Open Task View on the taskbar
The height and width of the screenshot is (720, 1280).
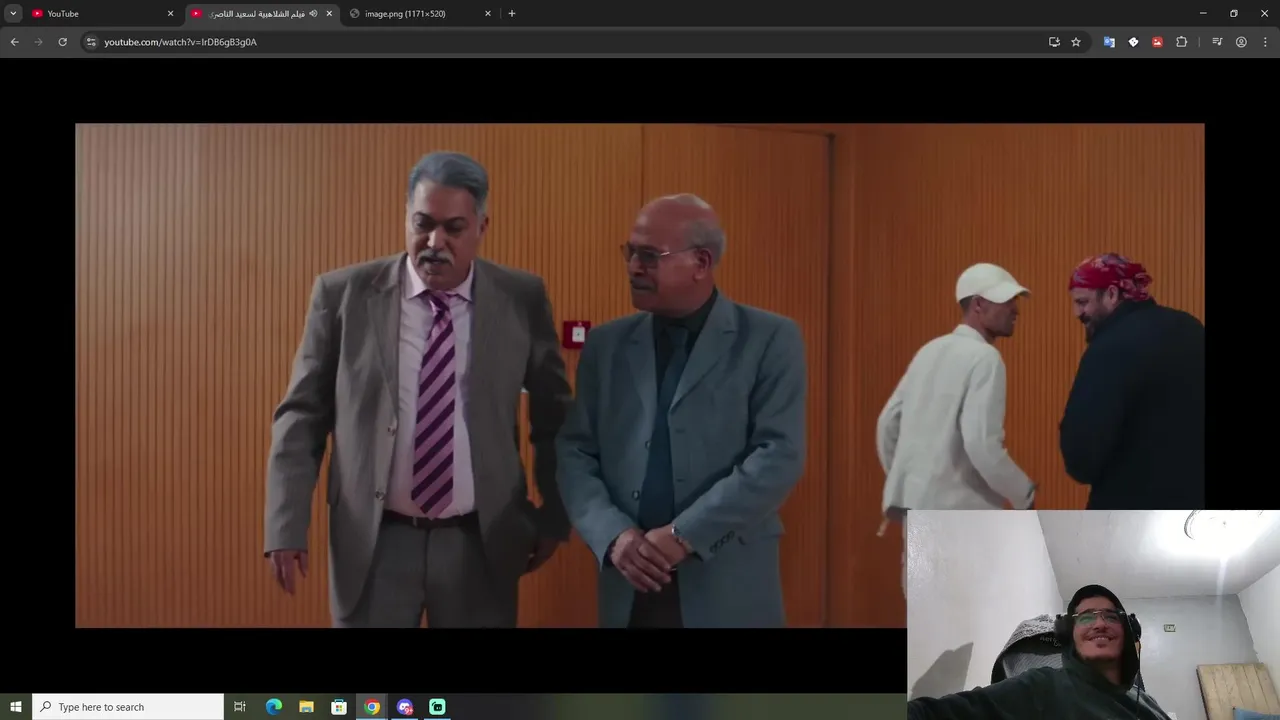coord(240,707)
